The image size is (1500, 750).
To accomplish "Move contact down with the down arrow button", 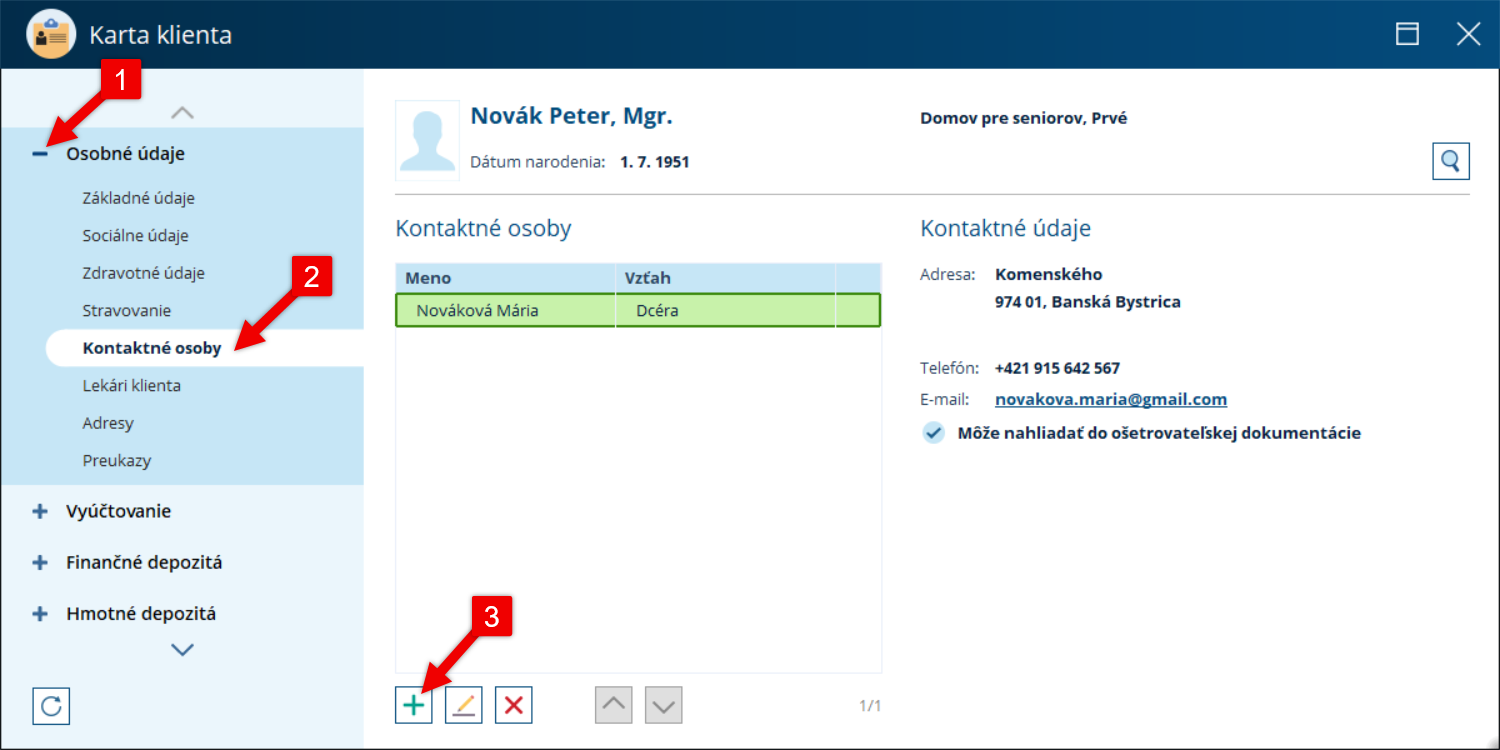I will click(x=664, y=705).
